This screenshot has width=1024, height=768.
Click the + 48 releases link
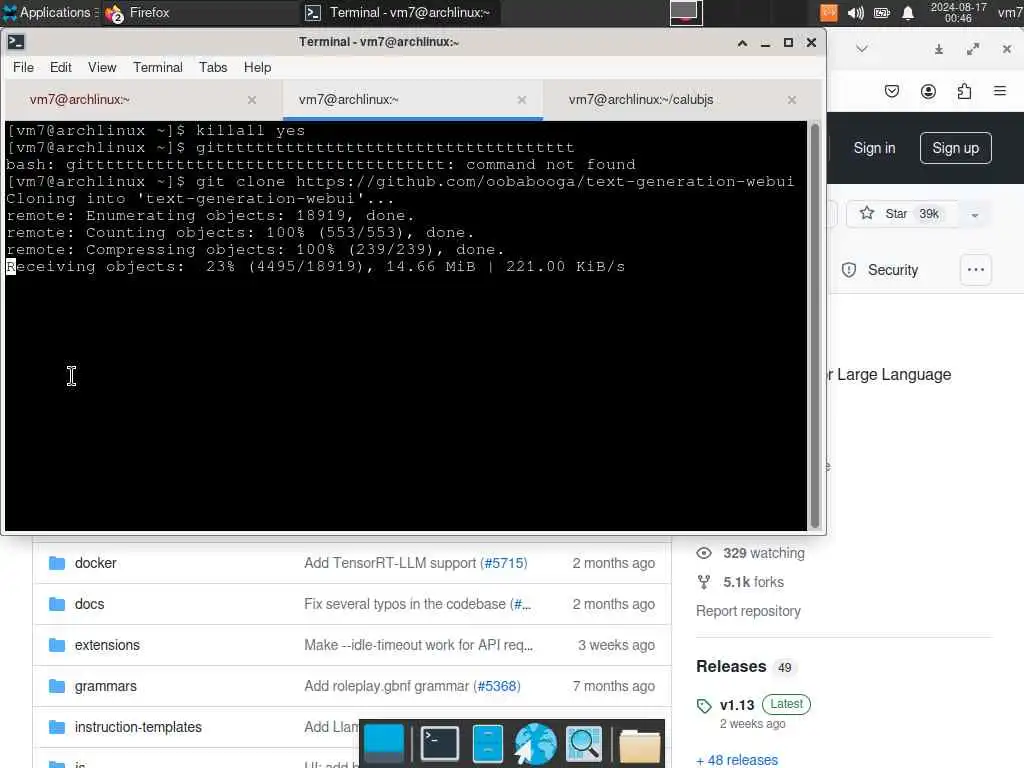pyautogui.click(x=737, y=760)
